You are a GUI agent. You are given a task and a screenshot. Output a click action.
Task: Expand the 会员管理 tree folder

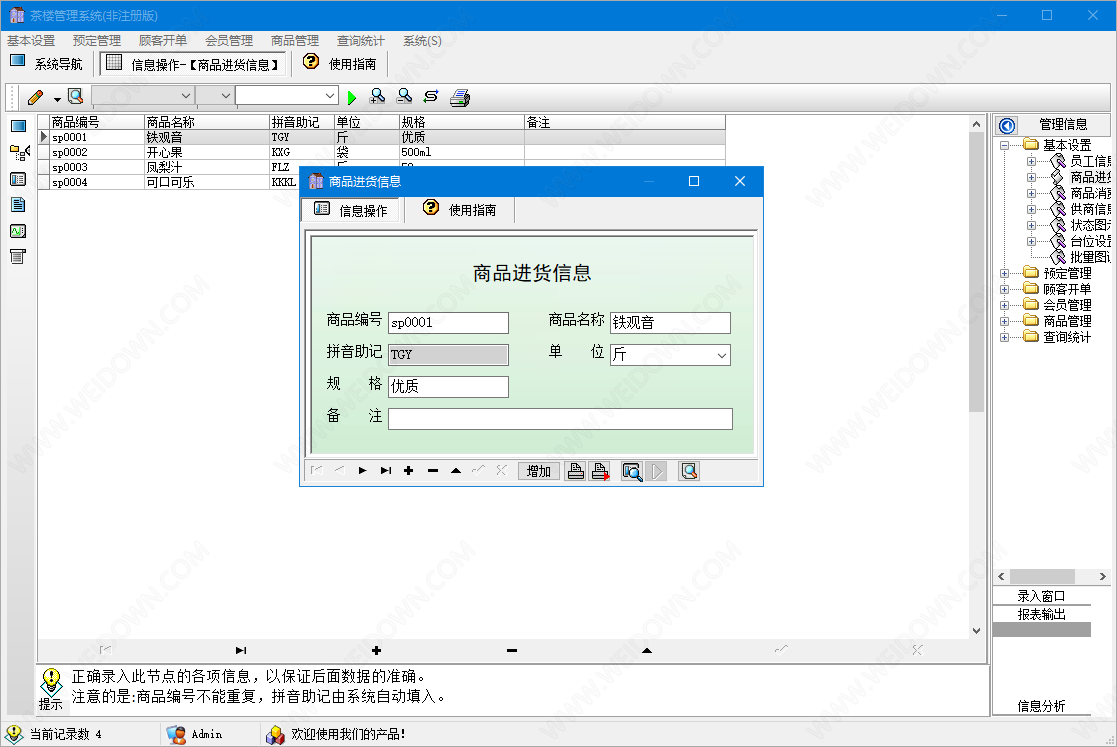[1004, 305]
